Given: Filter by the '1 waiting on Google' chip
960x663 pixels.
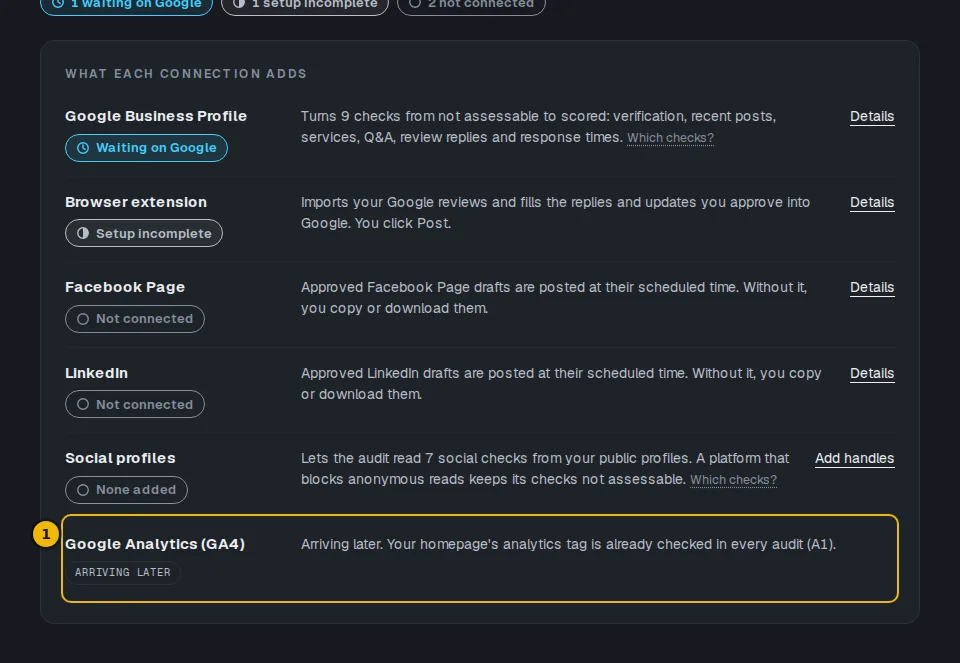Looking at the screenshot, I should [126, 4].
